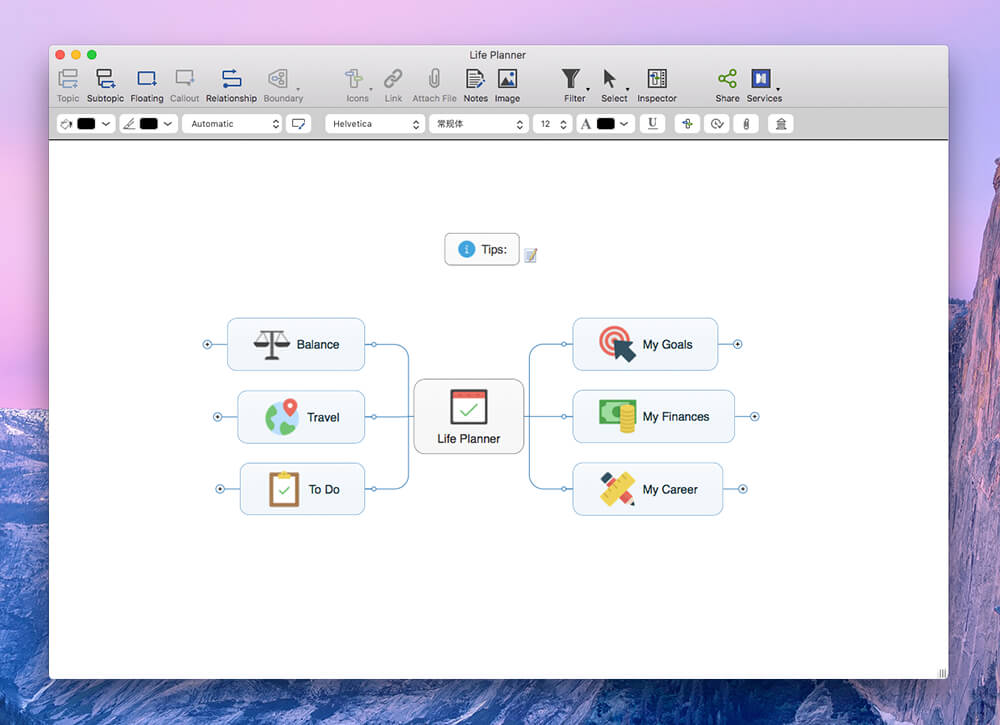Collapse the My Finances topic branch
The image size is (1000, 725).
(x=754, y=416)
